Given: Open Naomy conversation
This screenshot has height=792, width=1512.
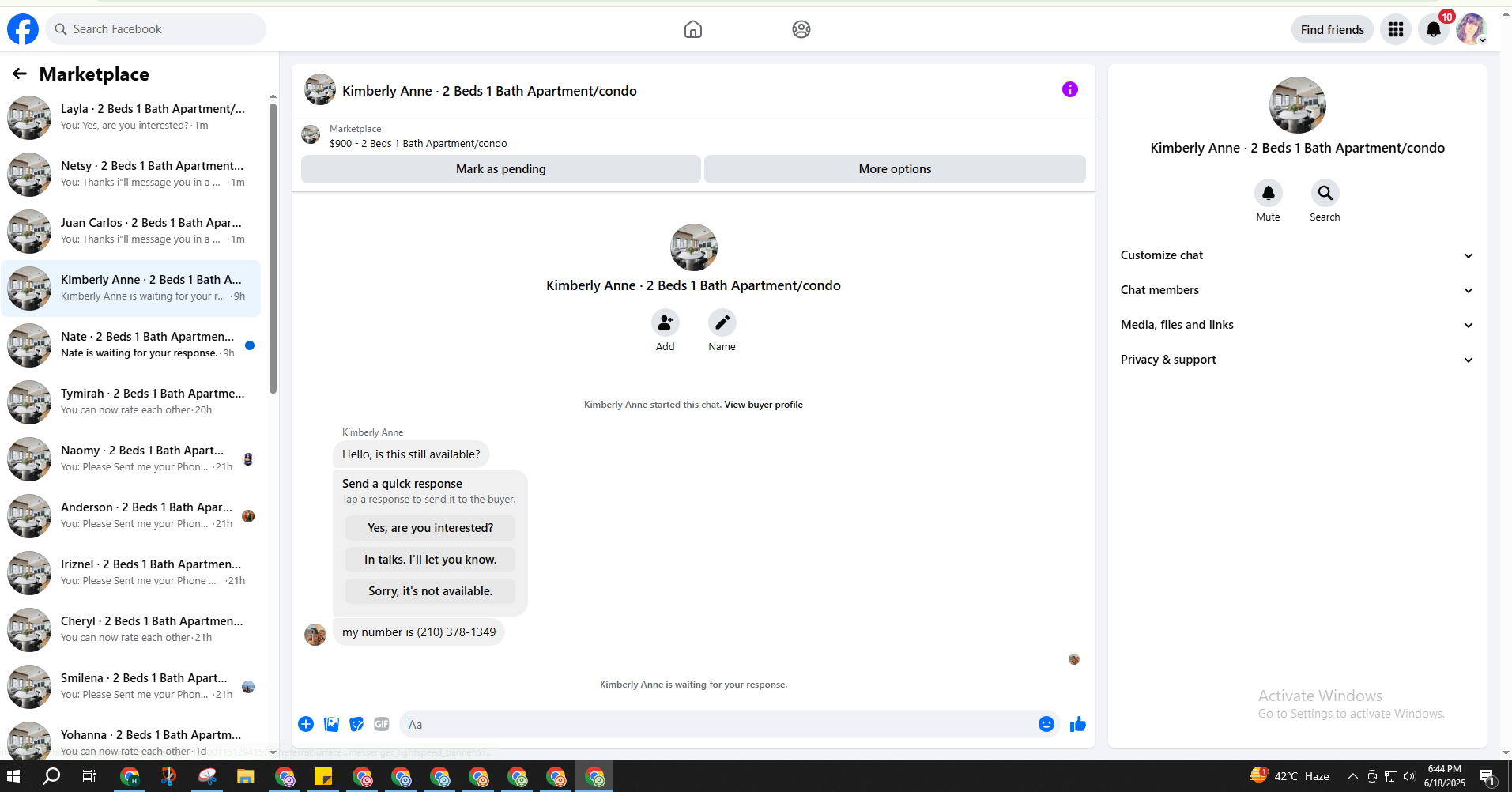Looking at the screenshot, I should click(131, 459).
